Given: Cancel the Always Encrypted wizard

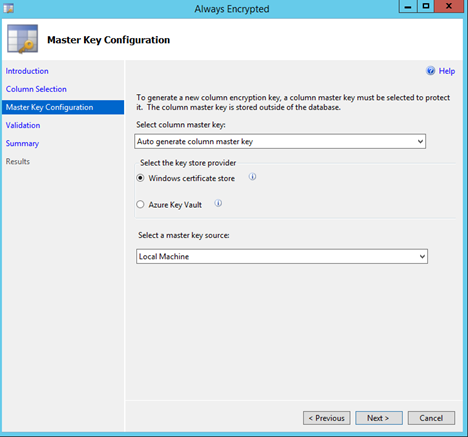Looking at the screenshot, I should 431,418.
